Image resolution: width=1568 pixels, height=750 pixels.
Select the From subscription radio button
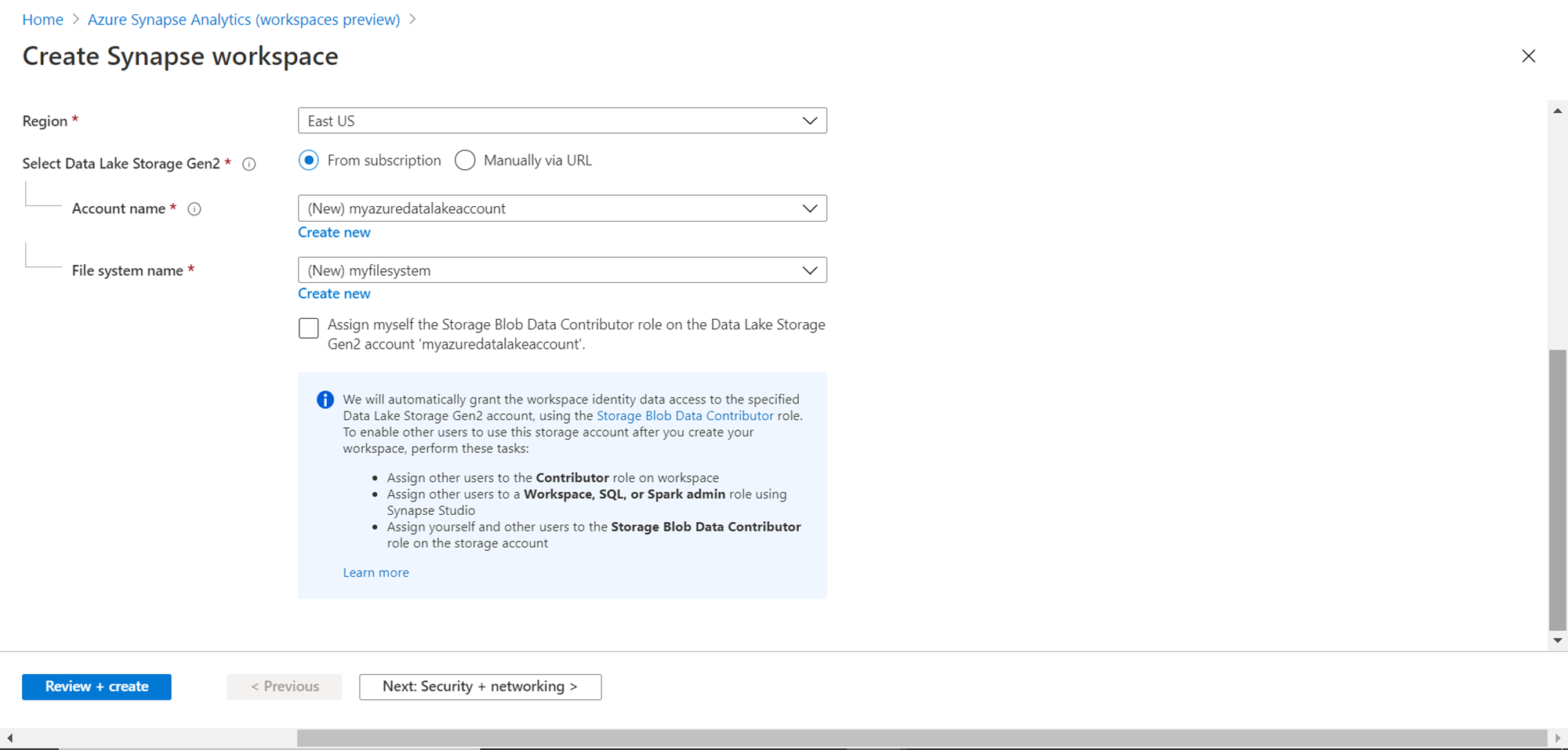(309, 161)
